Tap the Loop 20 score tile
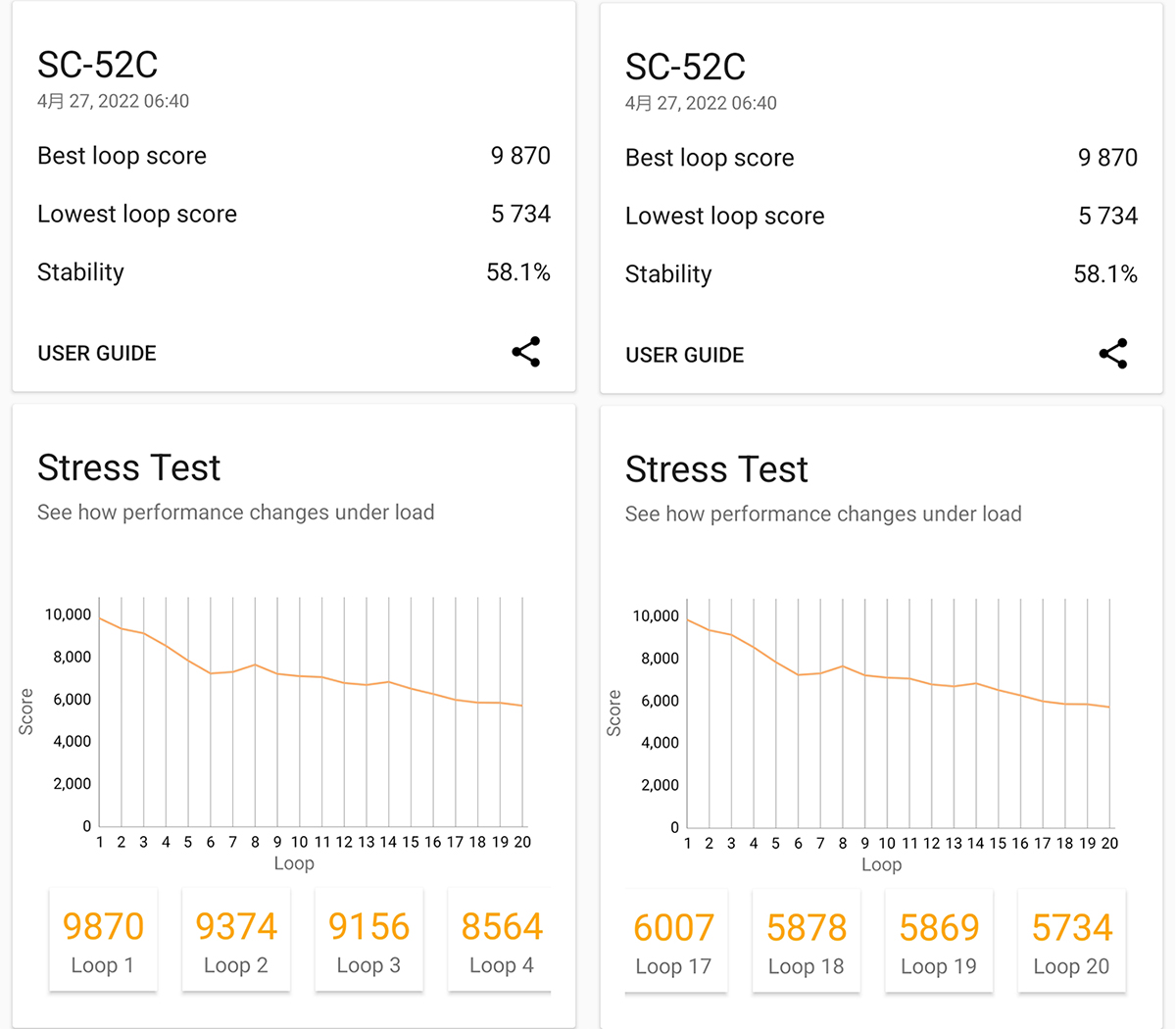1176x1029 pixels. coord(1072,942)
